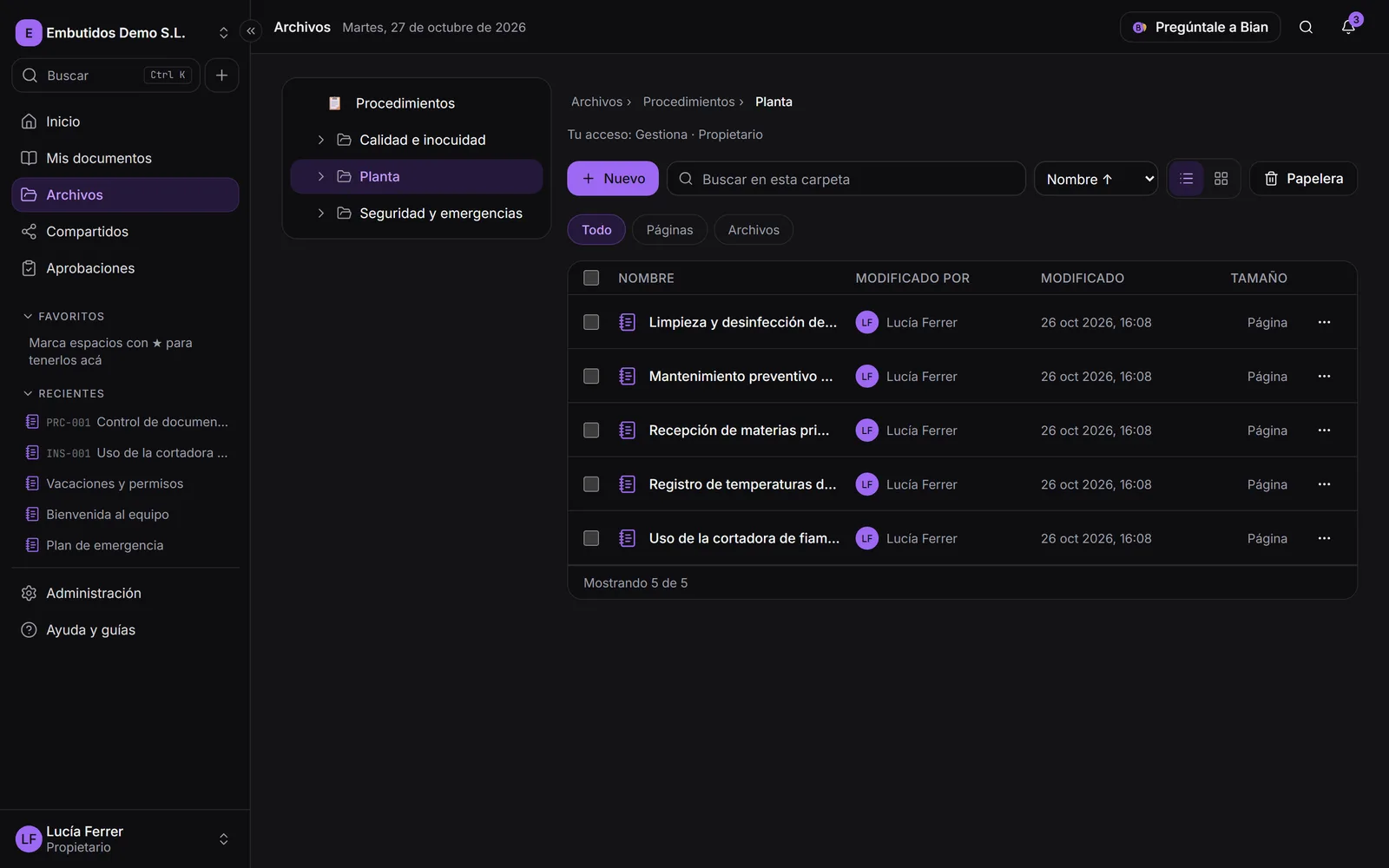The height and width of the screenshot is (868, 1389).
Task: Open the Nombre sort dropdown
Action: pos(1096,179)
